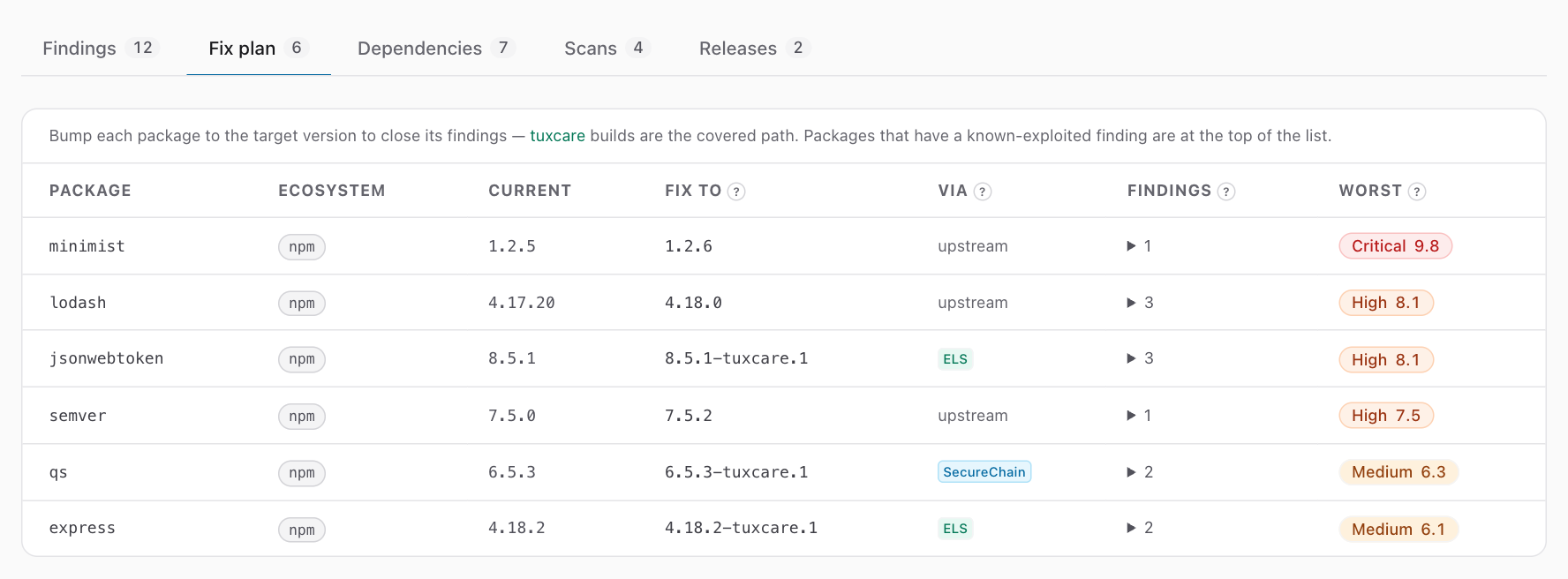Viewport: 1568px width, 579px height.
Task: Open the Dependencies tab
Action: point(436,49)
